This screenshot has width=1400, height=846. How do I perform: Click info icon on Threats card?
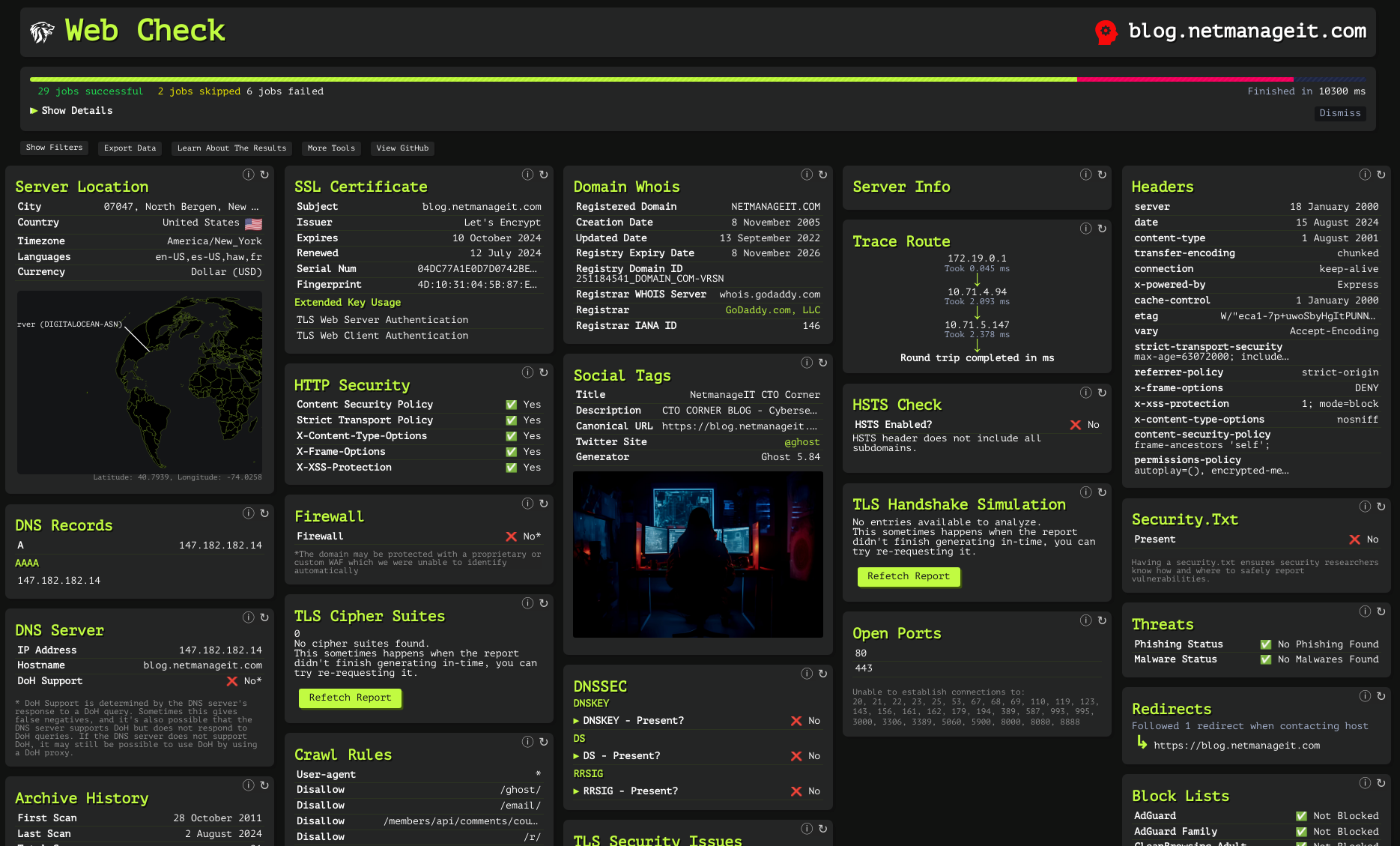click(x=1365, y=611)
